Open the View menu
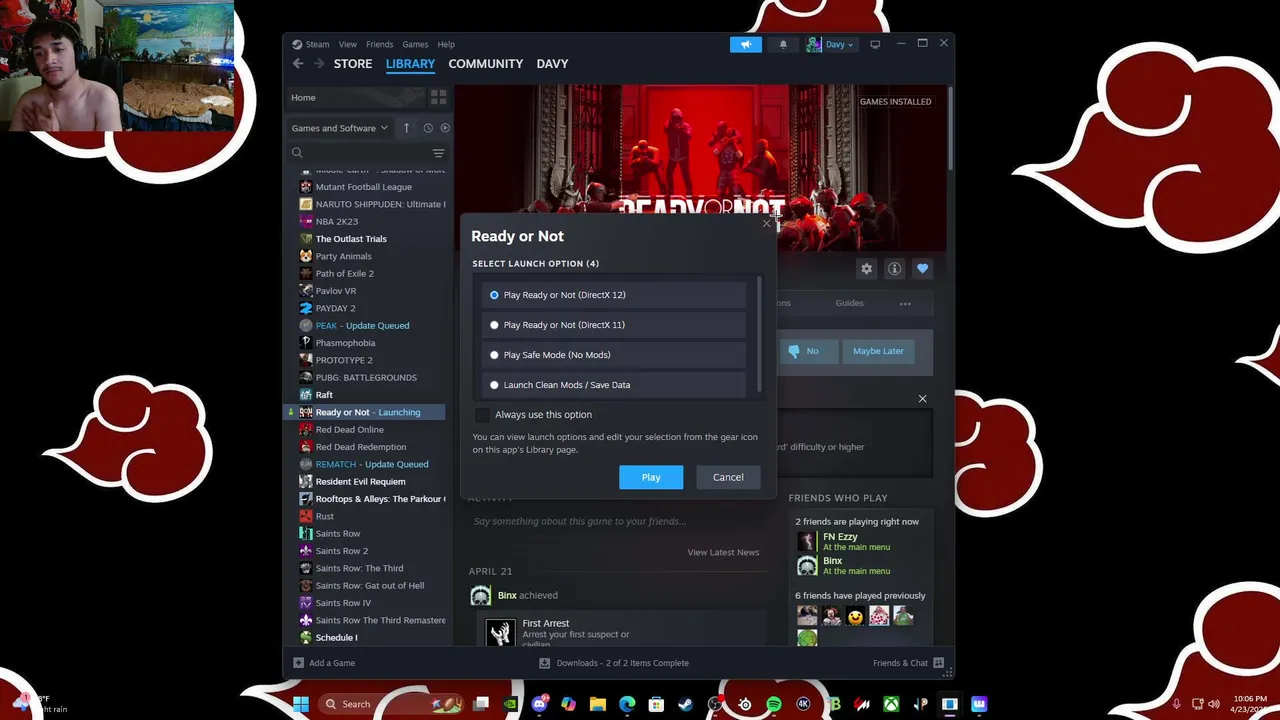 pyautogui.click(x=347, y=44)
